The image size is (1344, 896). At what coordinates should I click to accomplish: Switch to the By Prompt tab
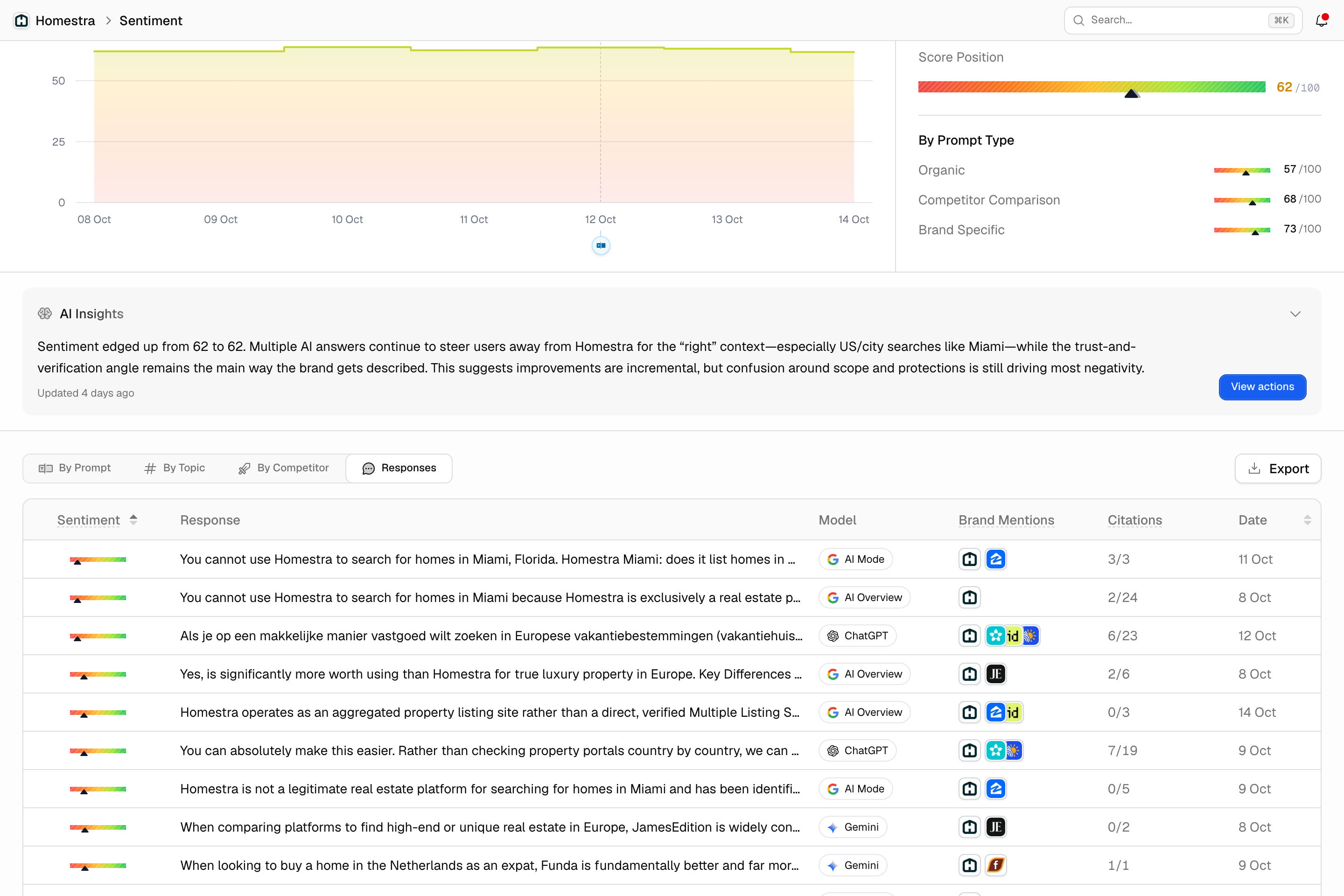tap(75, 468)
